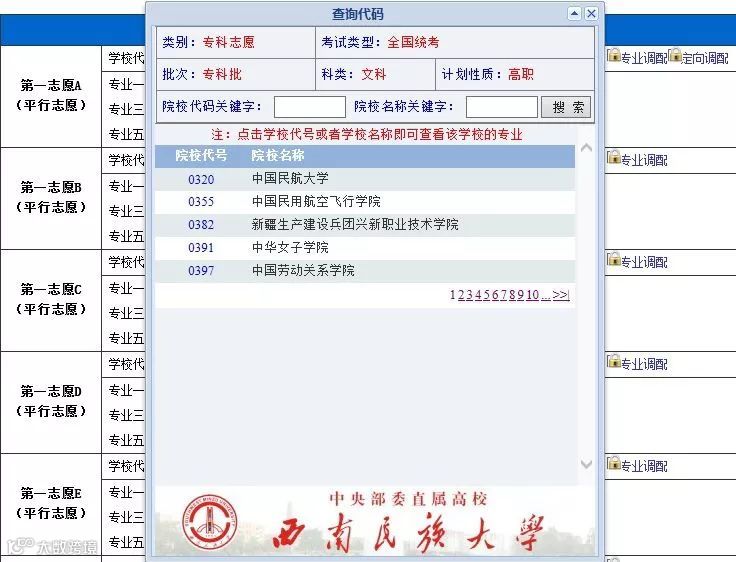Screen dimensions: 736x562
Task: Click the 专科志愿 category value
Action: [x=229, y=42]
